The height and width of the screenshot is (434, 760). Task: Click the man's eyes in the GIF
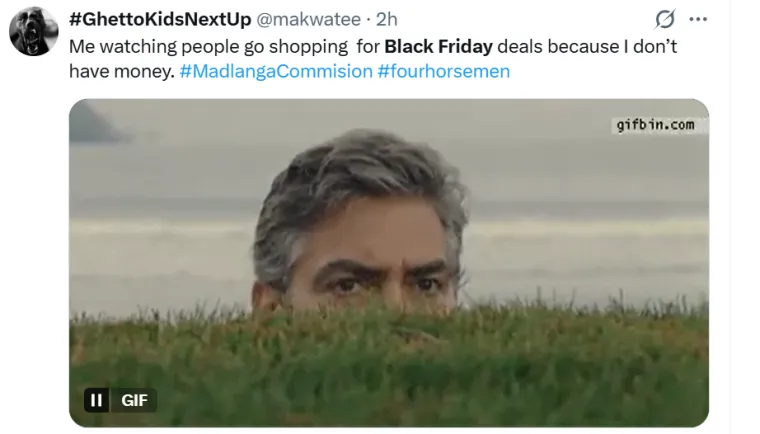click(383, 284)
